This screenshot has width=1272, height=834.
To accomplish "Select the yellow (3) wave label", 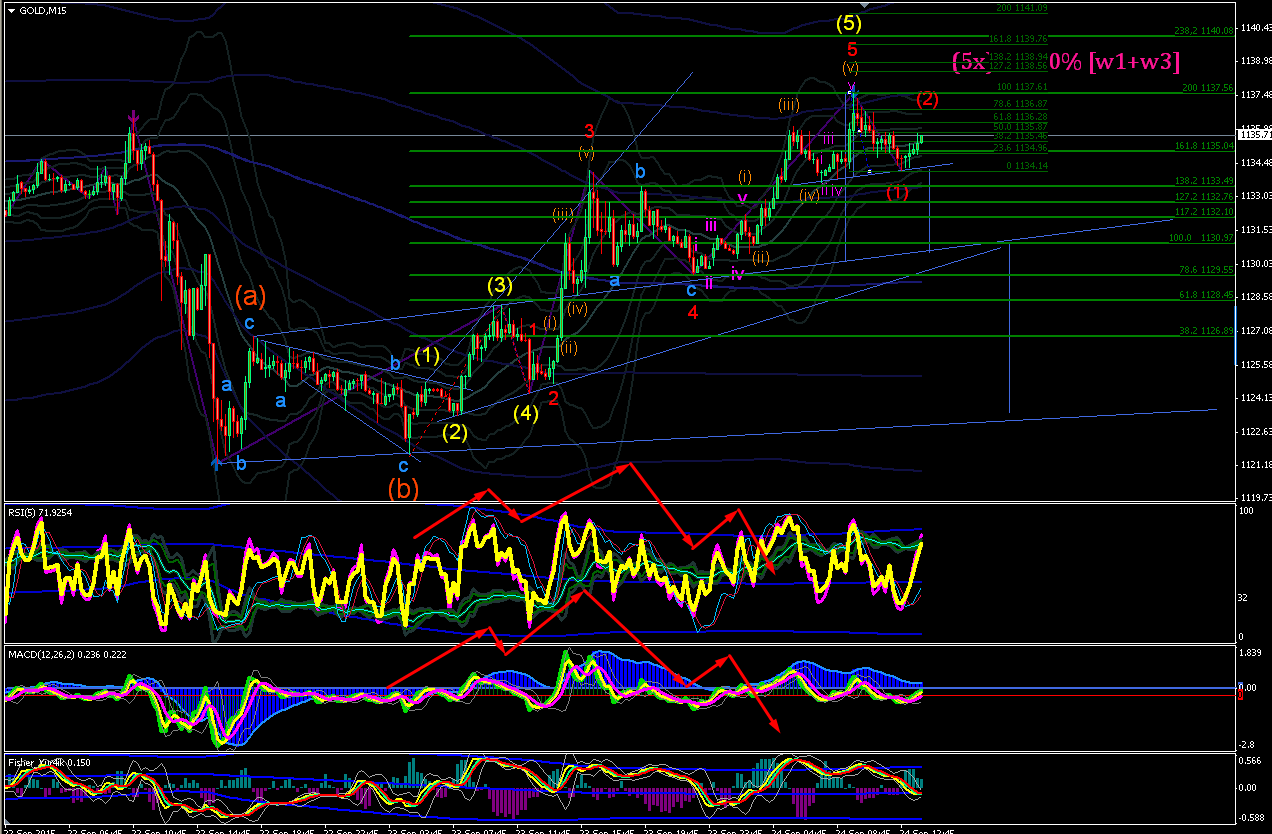I will 501,285.
